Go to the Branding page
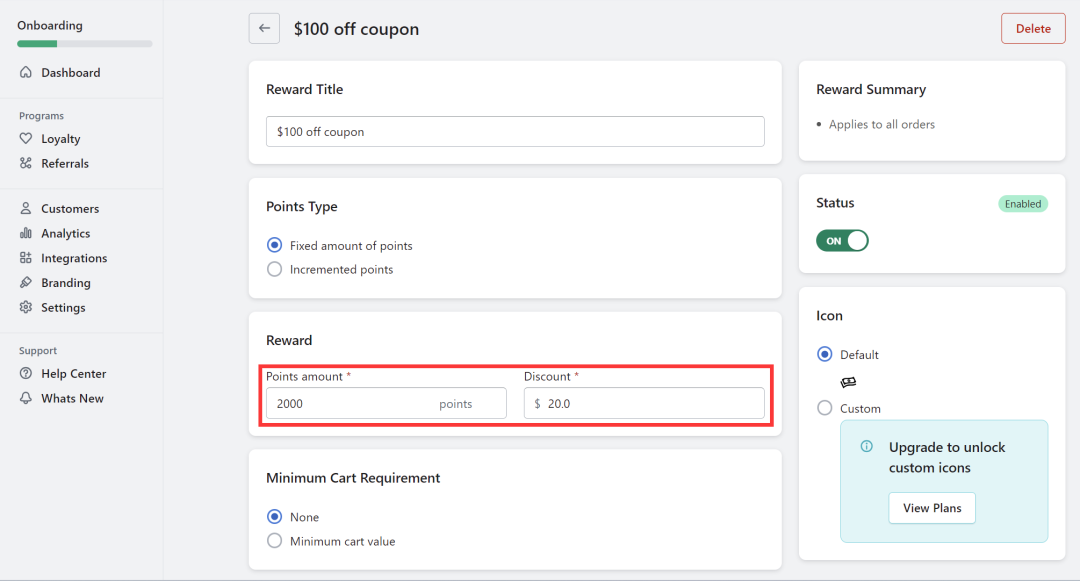This screenshot has width=1080, height=581. pyautogui.click(x=65, y=283)
